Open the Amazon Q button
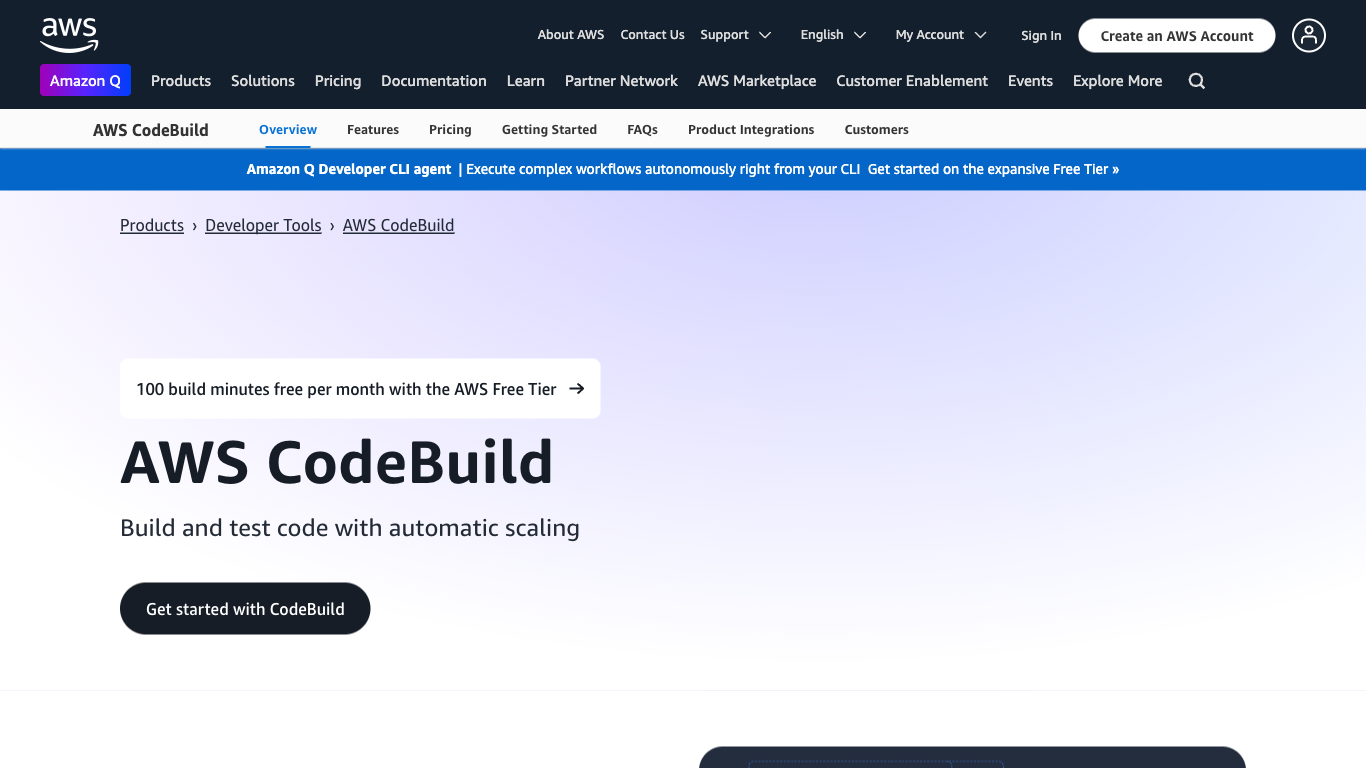This screenshot has height=768, width=1366. pyautogui.click(x=85, y=81)
